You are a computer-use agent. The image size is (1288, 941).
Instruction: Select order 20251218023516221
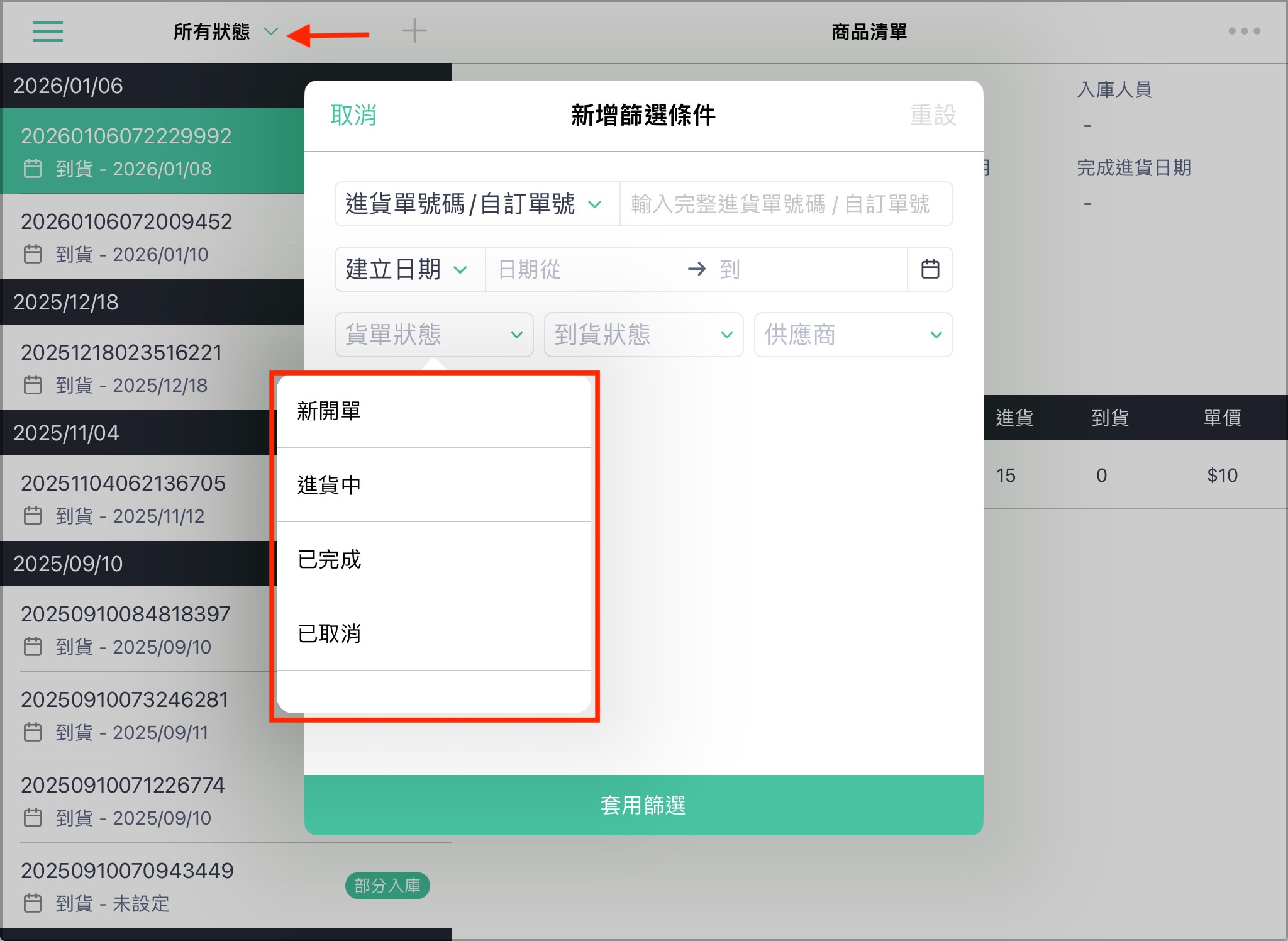(153, 367)
